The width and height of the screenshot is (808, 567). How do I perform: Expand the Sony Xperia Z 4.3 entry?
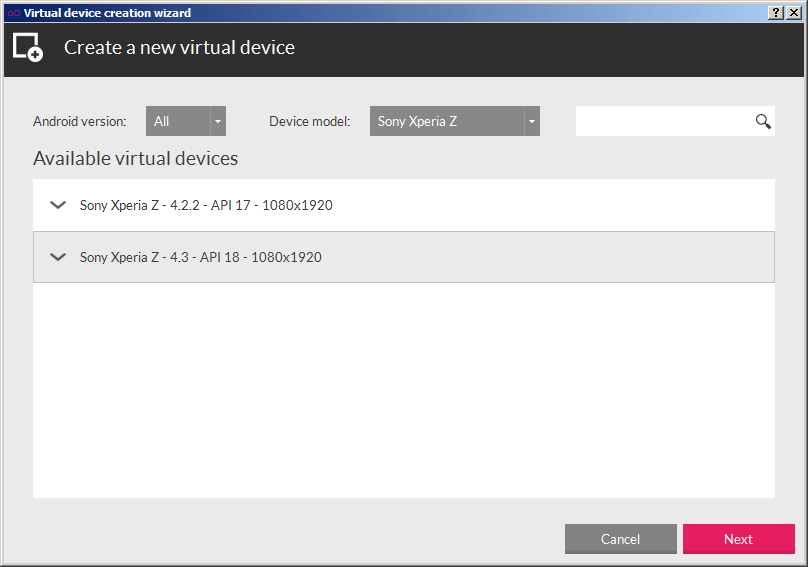(58, 257)
